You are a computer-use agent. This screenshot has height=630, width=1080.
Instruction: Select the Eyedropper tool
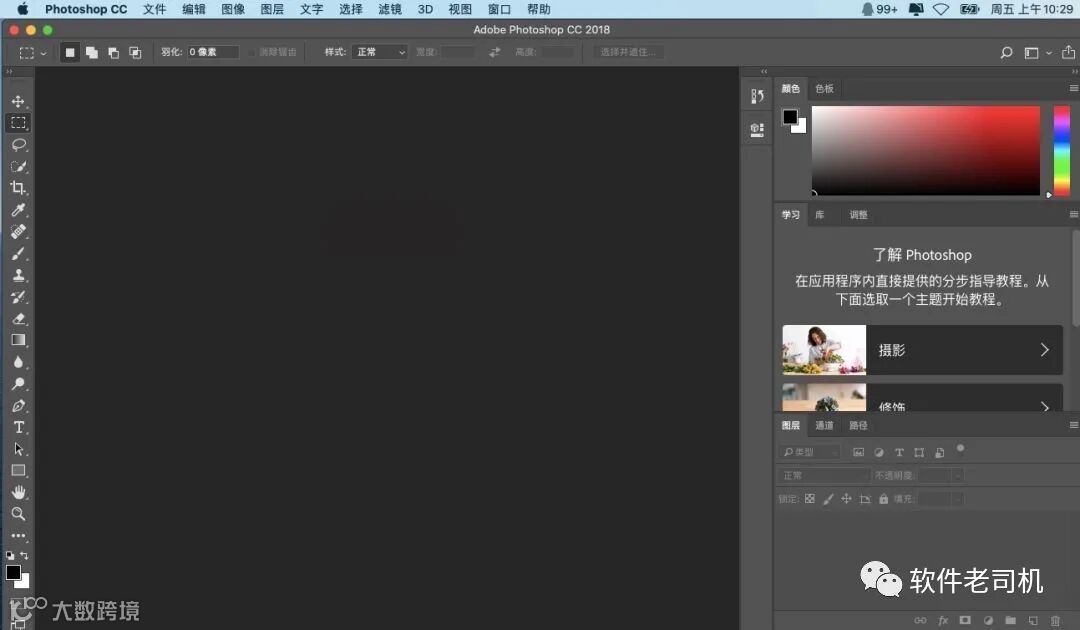point(19,210)
